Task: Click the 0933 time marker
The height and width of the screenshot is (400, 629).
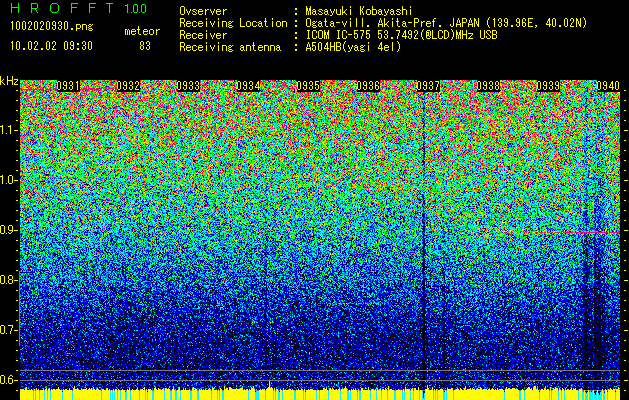Action: click(188, 86)
